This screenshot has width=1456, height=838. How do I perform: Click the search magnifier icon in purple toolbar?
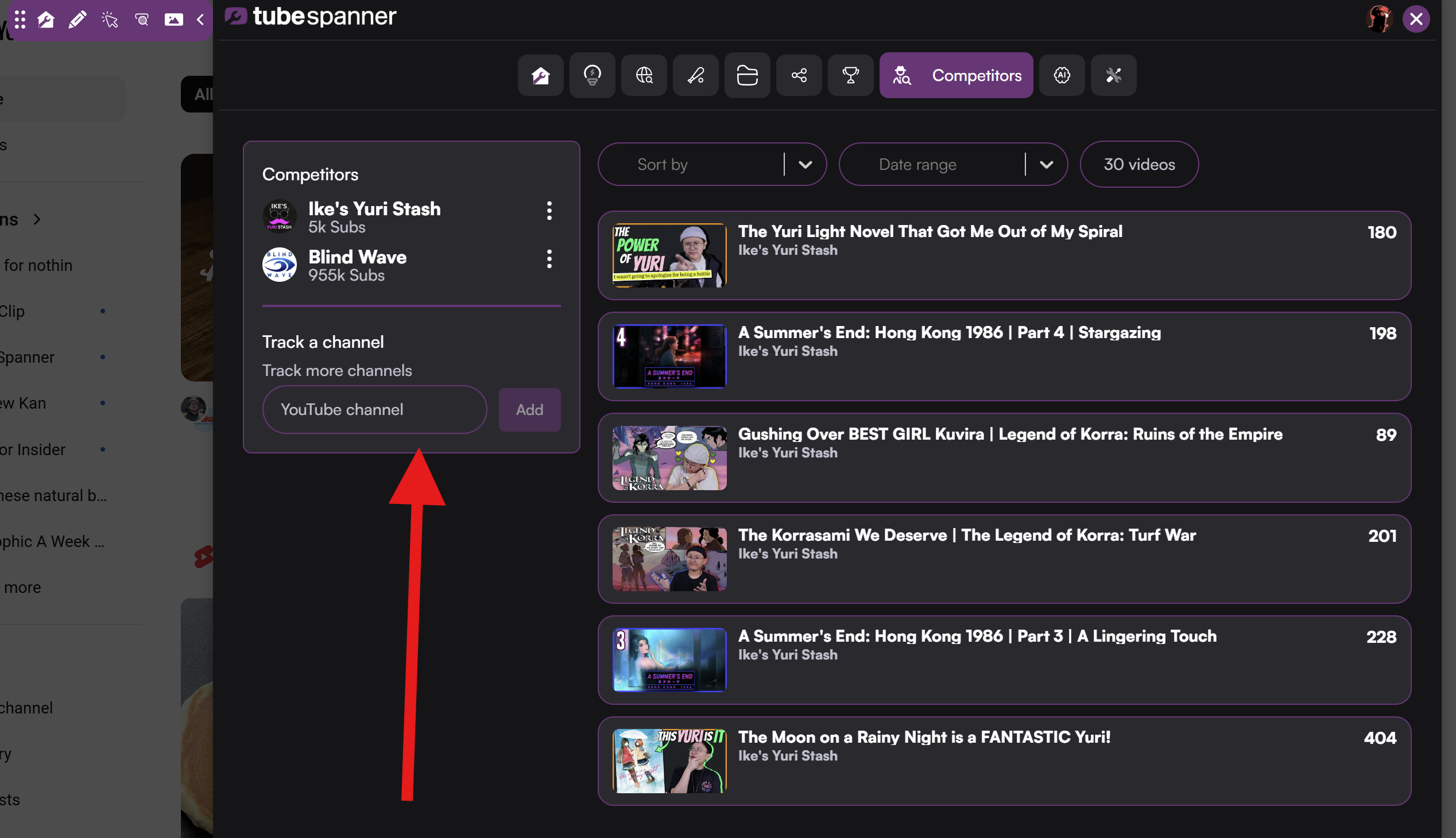(x=142, y=20)
